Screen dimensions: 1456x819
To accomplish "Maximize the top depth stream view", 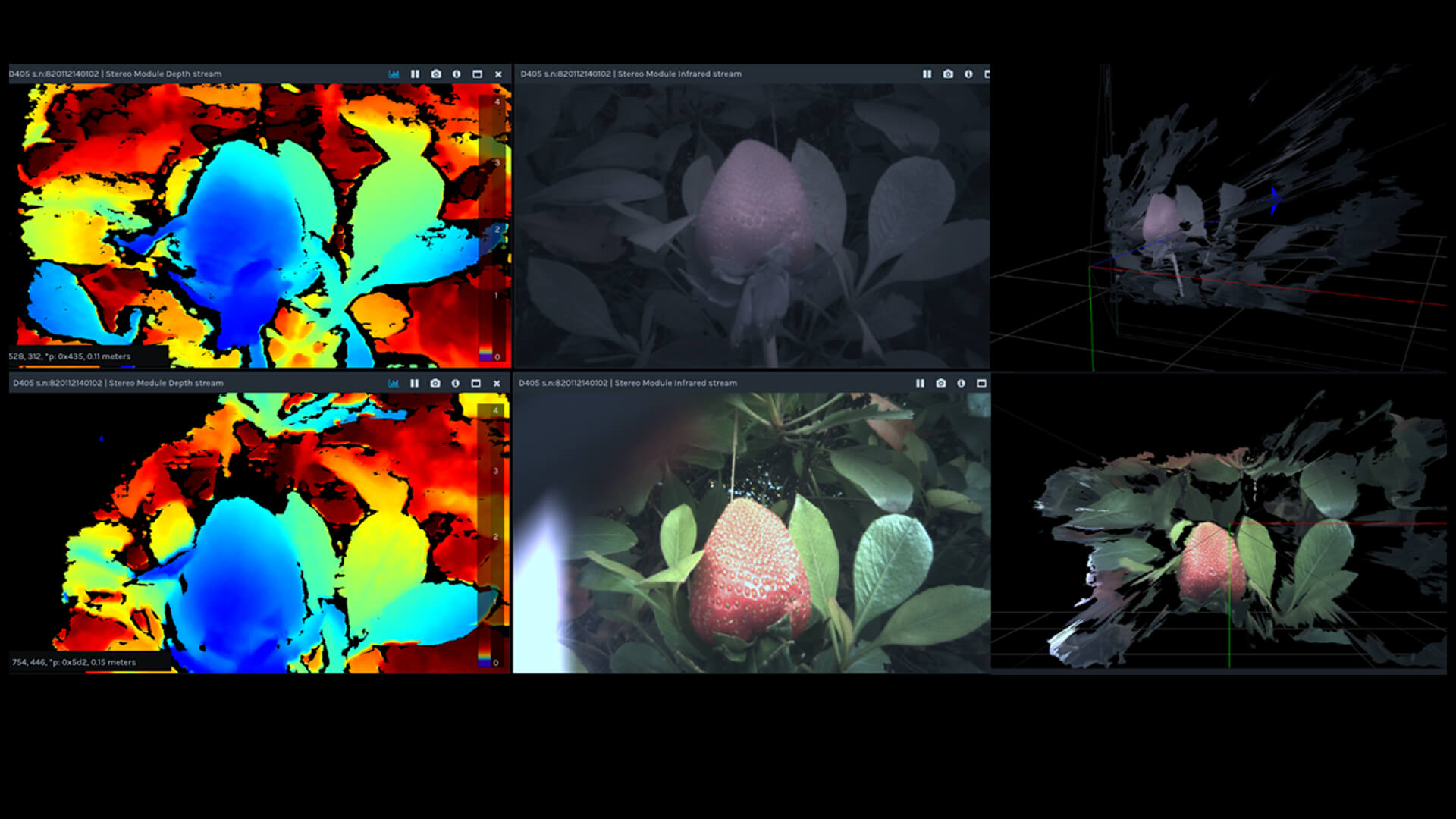I will coord(477,74).
